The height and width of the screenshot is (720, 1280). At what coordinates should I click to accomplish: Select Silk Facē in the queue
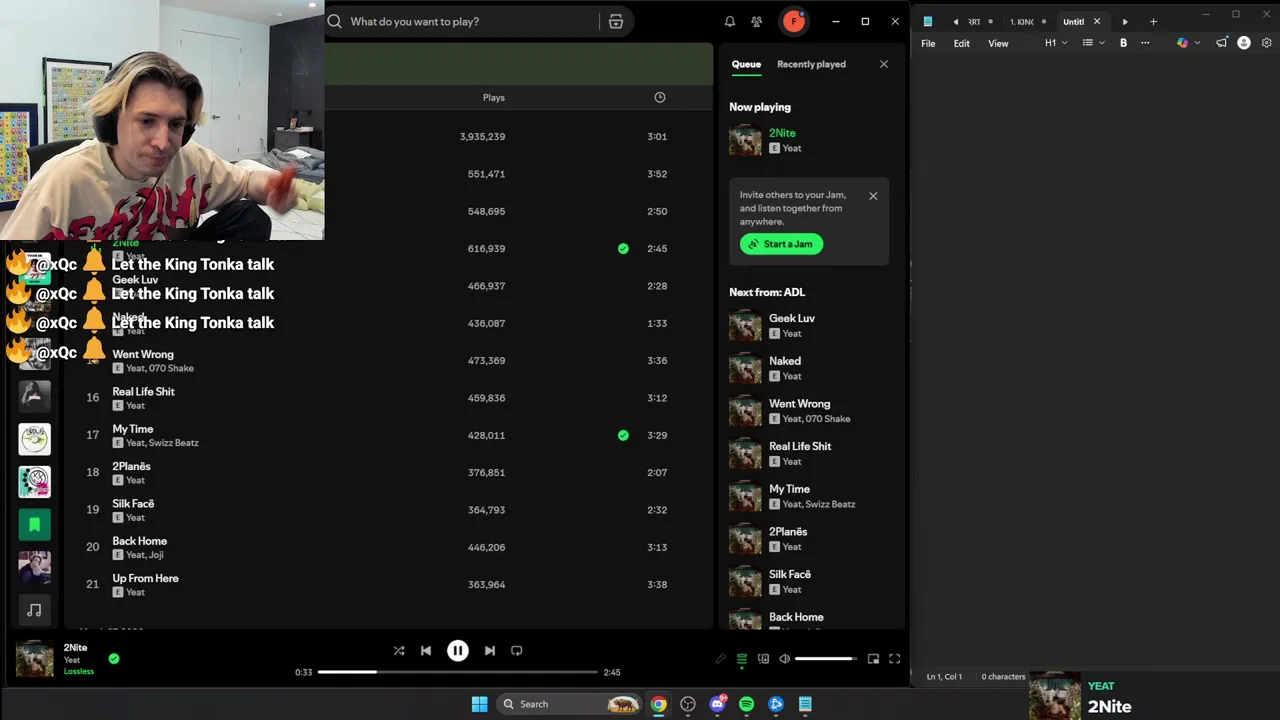[x=810, y=581]
